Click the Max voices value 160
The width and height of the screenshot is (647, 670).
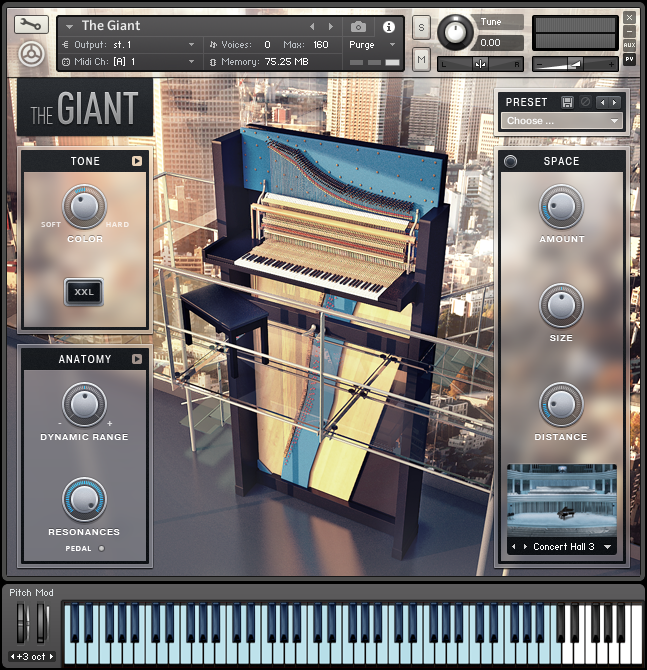(x=321, y=44)
